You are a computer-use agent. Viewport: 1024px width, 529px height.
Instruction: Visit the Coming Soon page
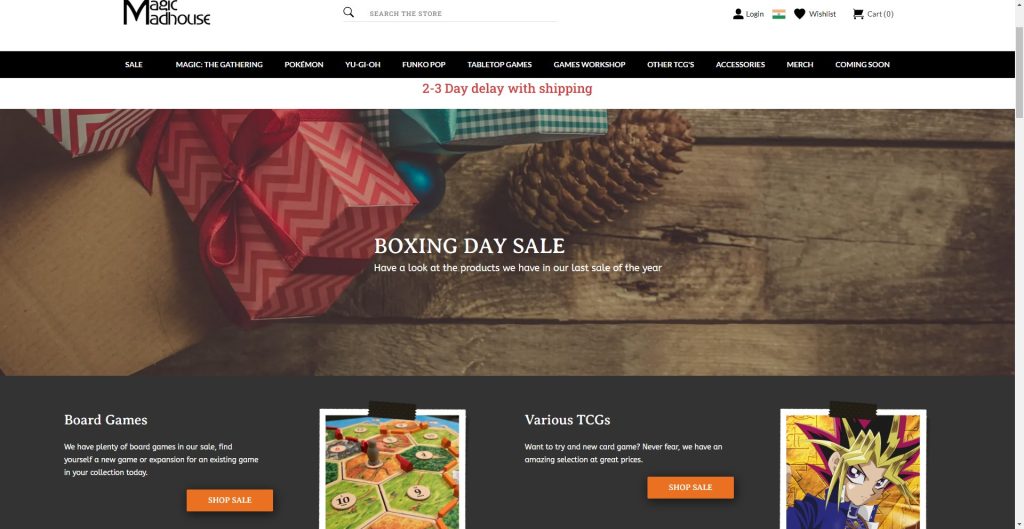pos(862,65)
